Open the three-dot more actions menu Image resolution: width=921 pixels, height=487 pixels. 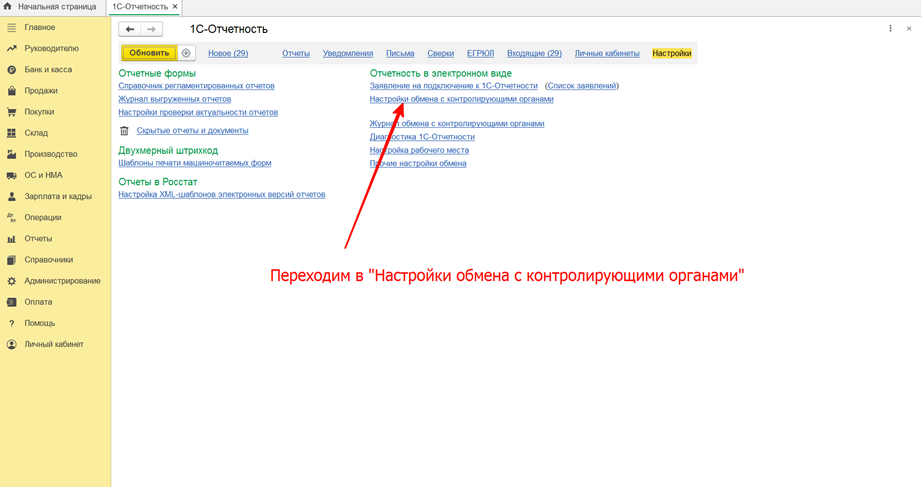coord(890,29)
